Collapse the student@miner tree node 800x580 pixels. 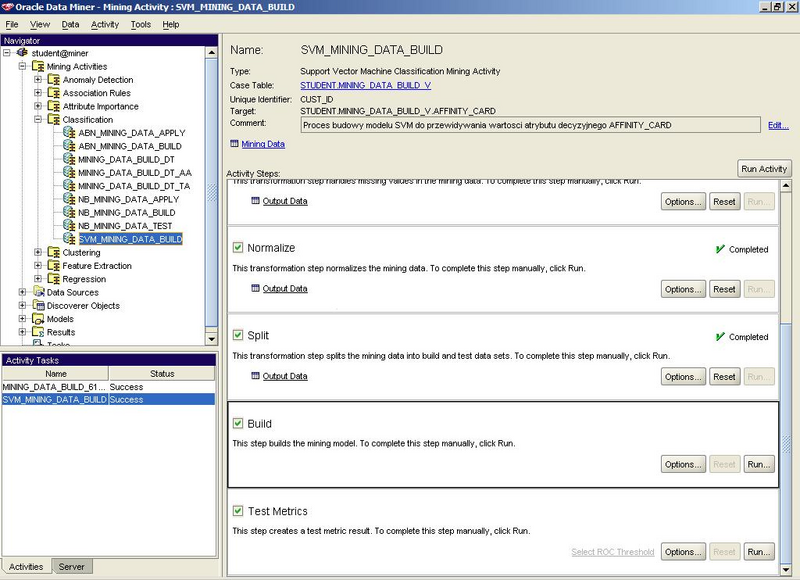pyautogui.click(x=7, y=53)
